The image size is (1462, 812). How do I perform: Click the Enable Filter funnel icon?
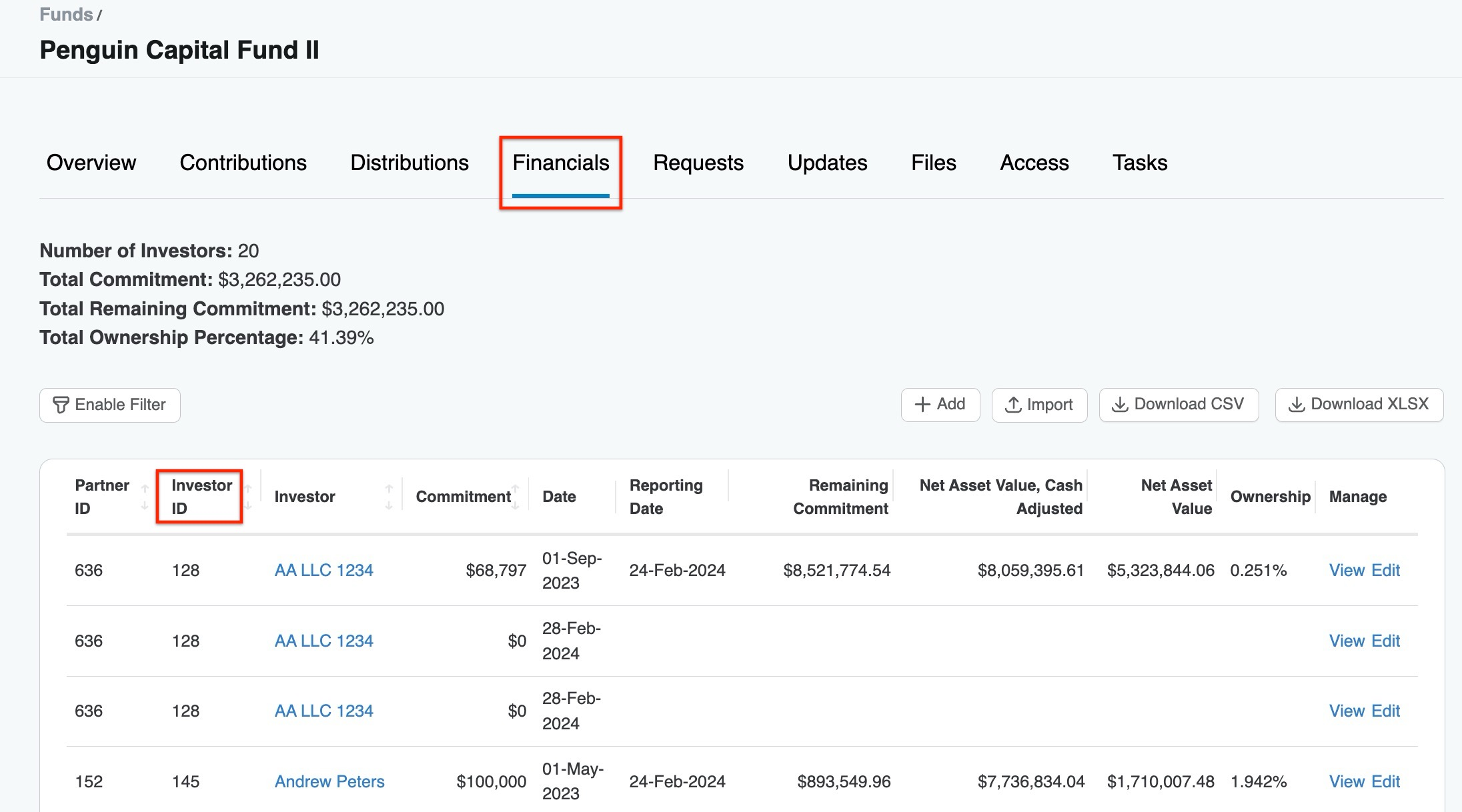[61, 405]
